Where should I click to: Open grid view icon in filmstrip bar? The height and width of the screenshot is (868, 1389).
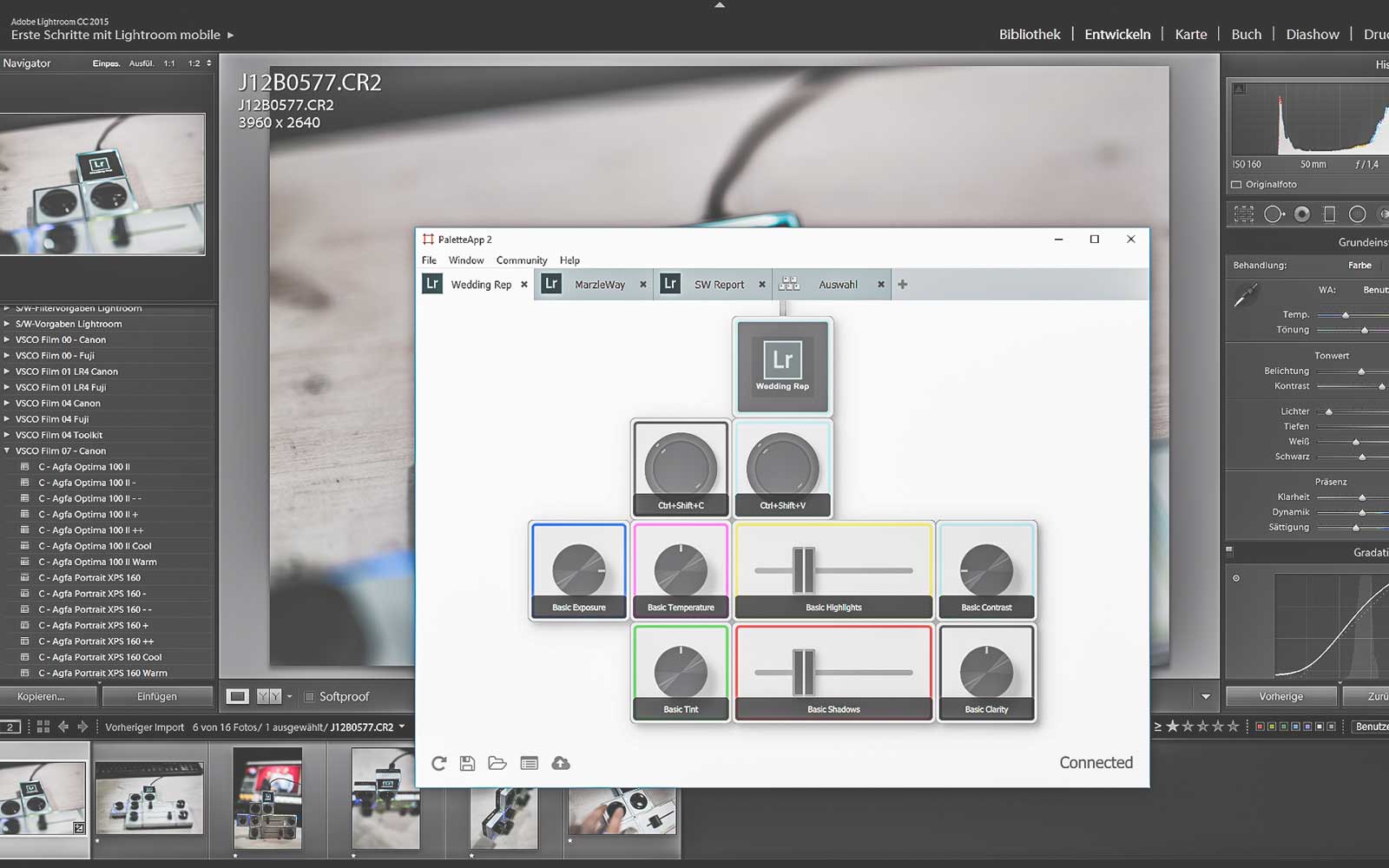coord(43,727)
